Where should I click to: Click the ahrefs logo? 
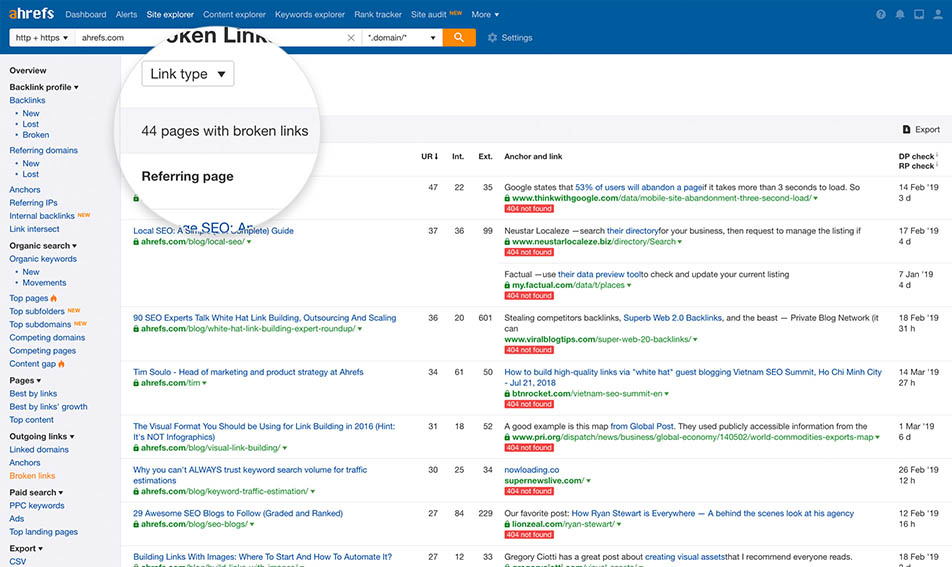tap(32, 13)
